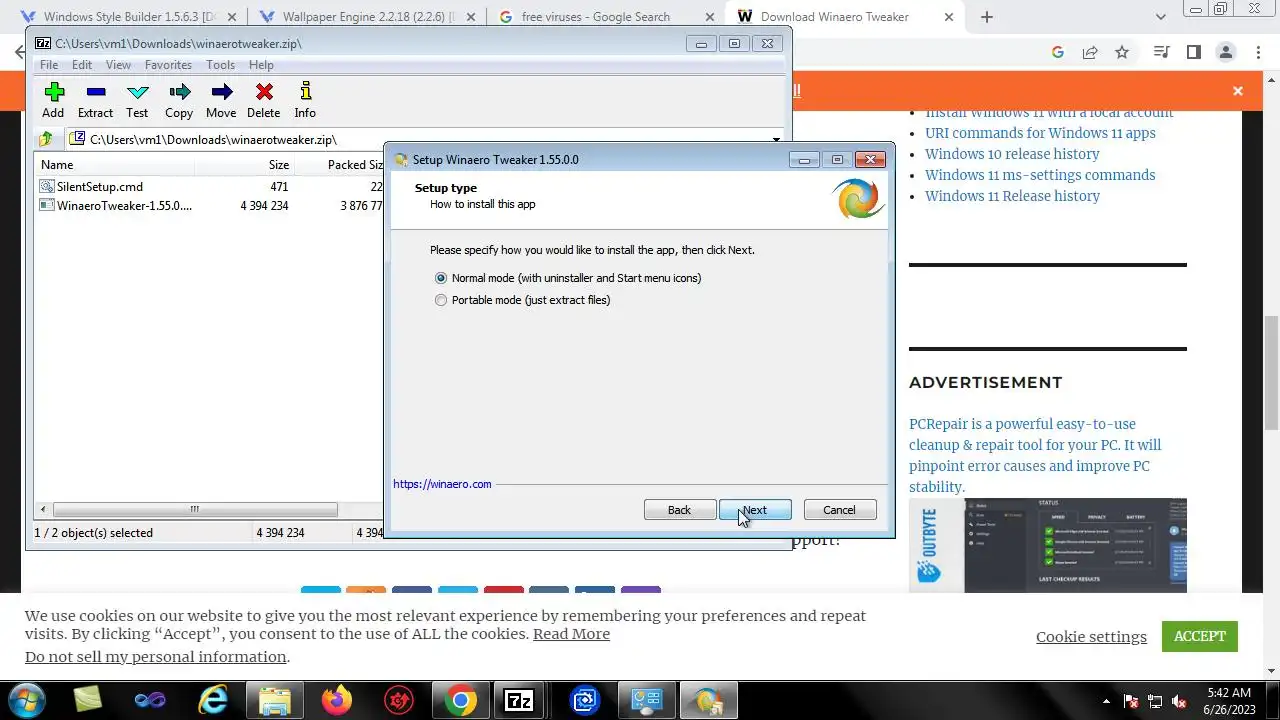Image resolution: width=1280 pixels, height=720 pixels.
Task: Open Chrome side panel icon
Action: [x=1193, y=52]
